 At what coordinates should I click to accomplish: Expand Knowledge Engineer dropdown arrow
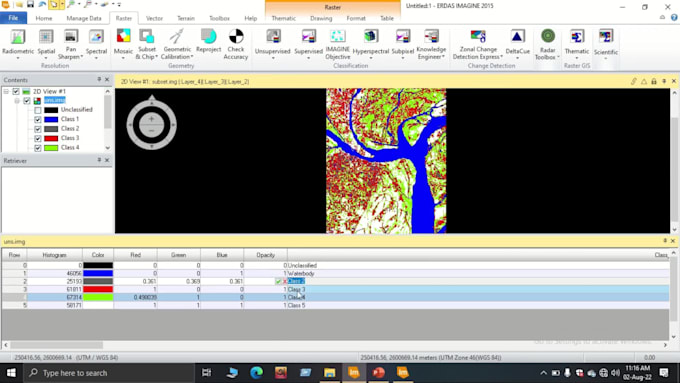pyautogui.click(x=443, y=57)
